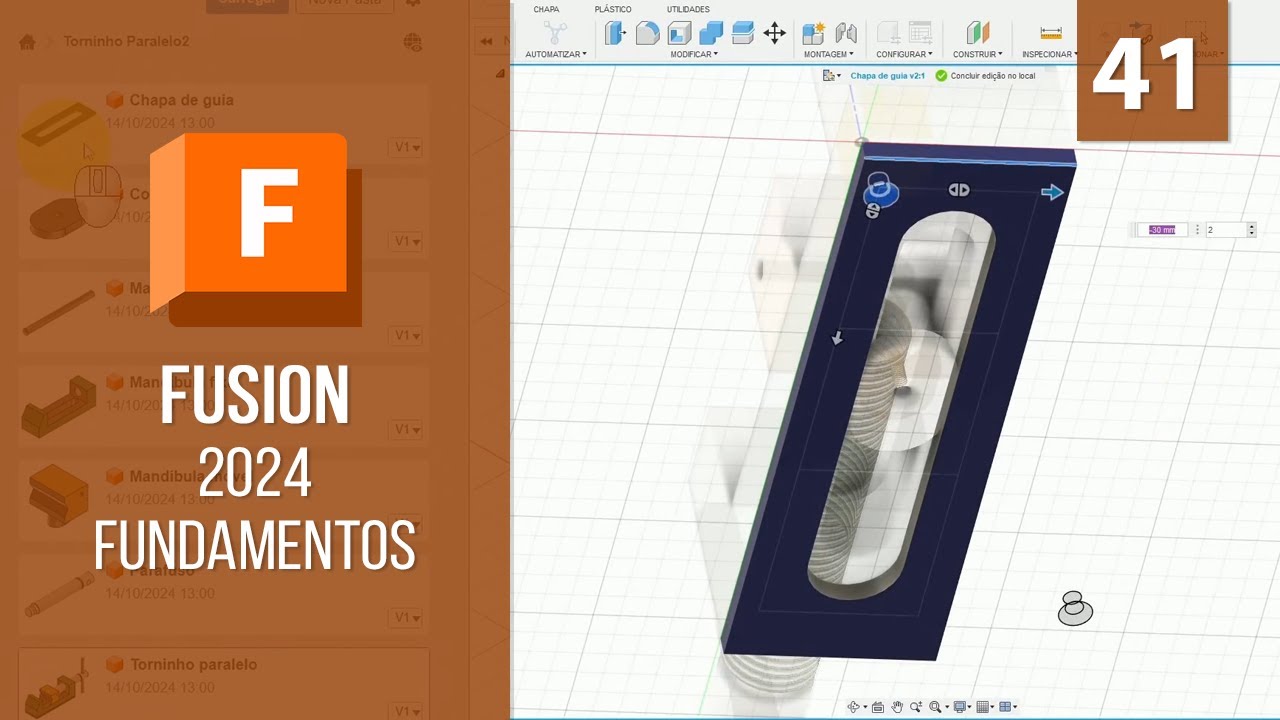Image resolution: width=1280 pixels, height=720 pixels.
Task: Click the collapse data panel arrows
Action: tap(486, 42)
